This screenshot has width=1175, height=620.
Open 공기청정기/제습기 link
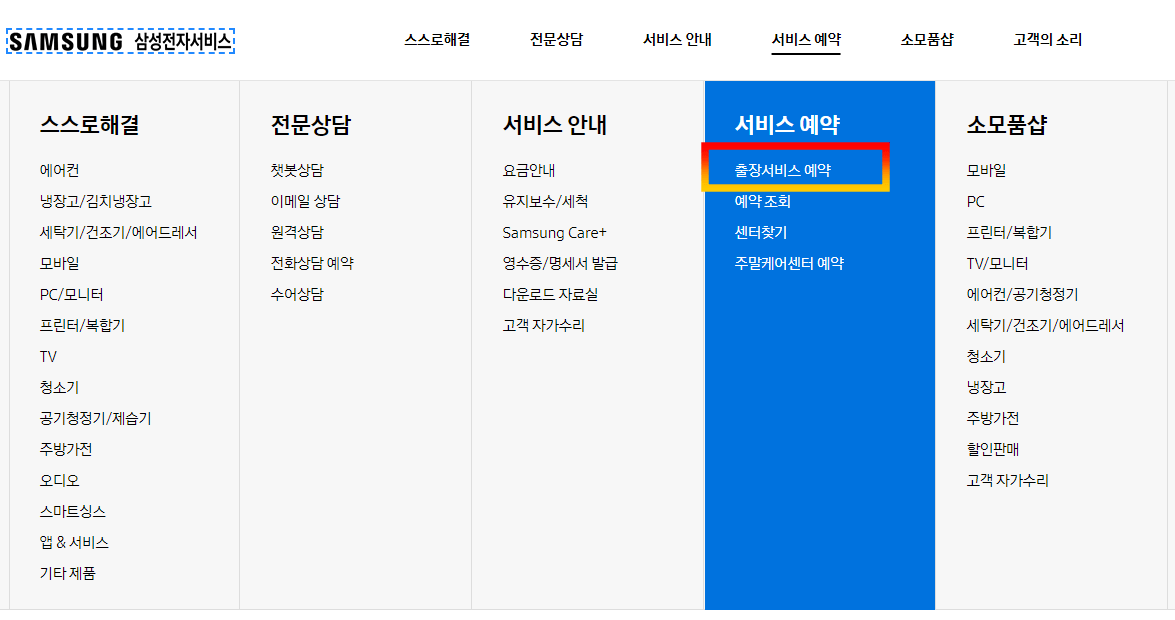95,418
